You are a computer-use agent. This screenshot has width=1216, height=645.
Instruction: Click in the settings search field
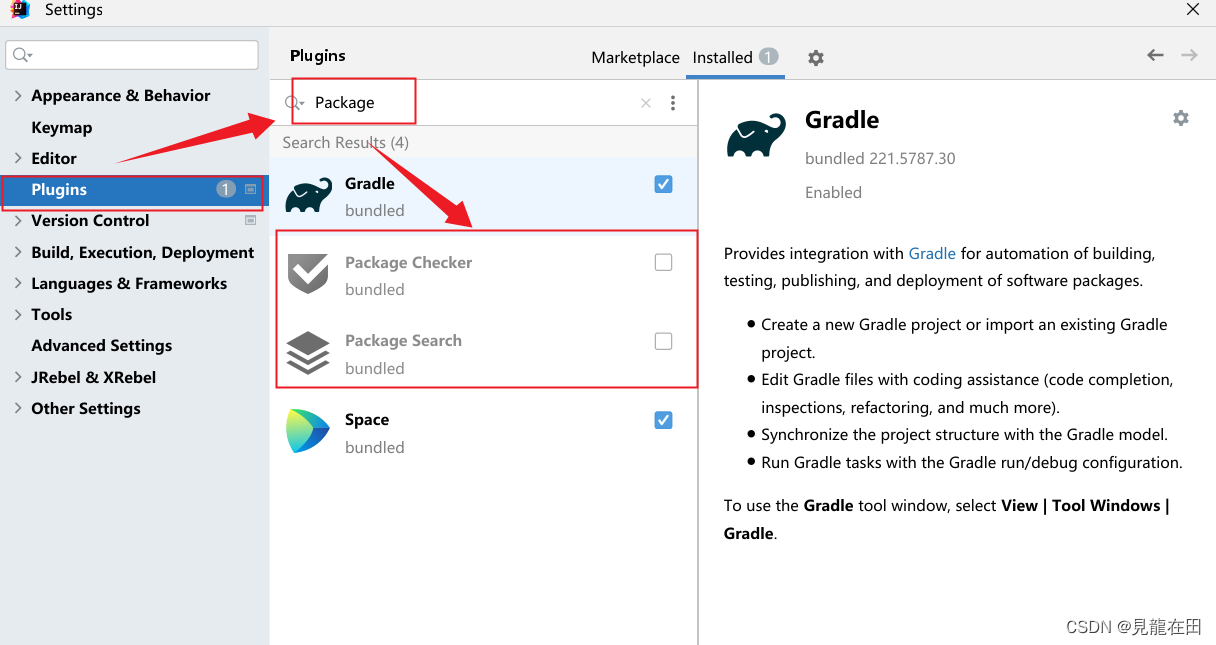click(x=132, y=55)
